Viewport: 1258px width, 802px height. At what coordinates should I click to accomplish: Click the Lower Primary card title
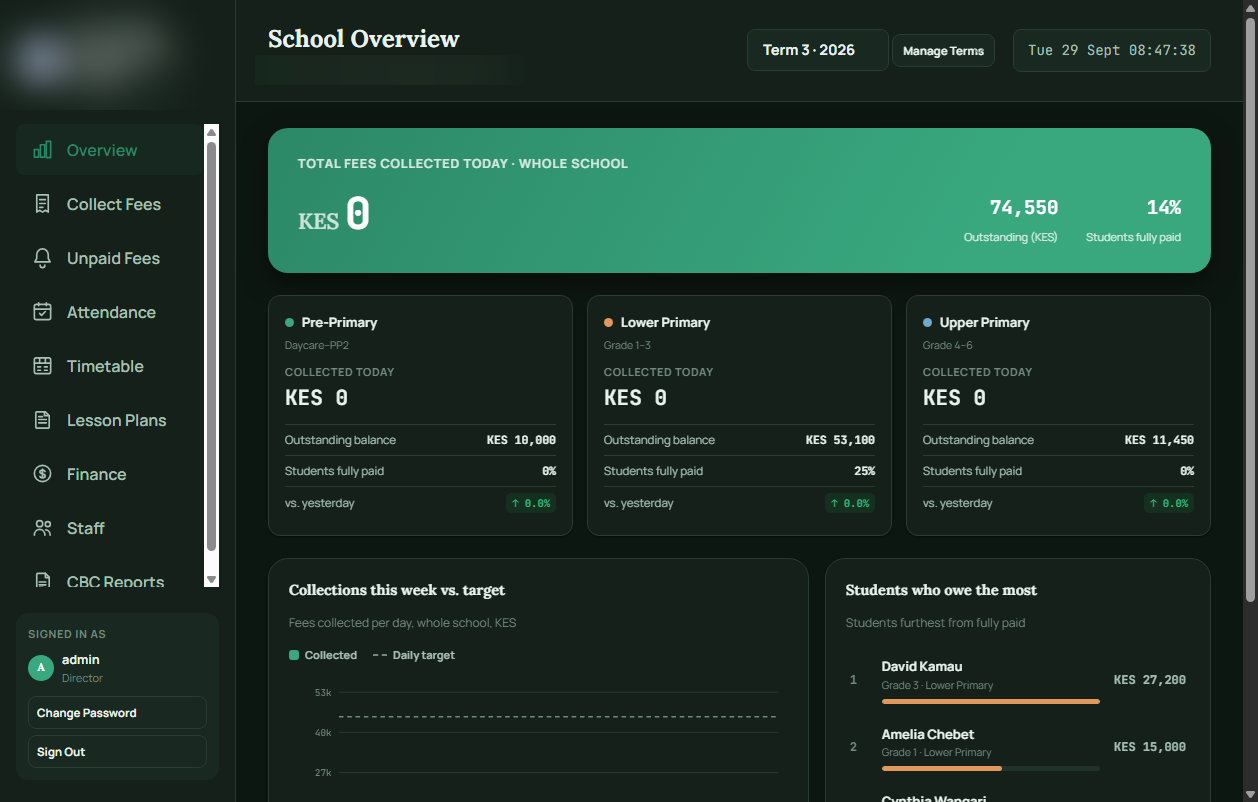tap(665, 323)
